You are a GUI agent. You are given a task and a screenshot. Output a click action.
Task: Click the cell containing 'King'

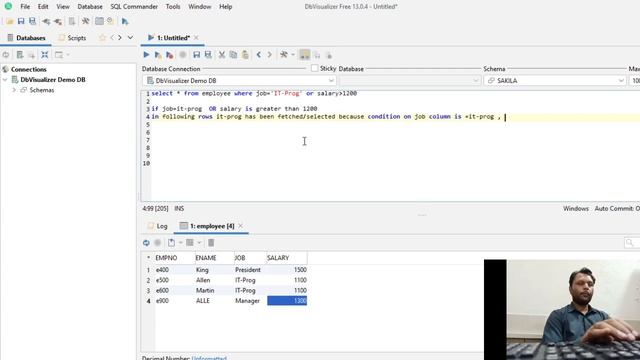point(214,270)
